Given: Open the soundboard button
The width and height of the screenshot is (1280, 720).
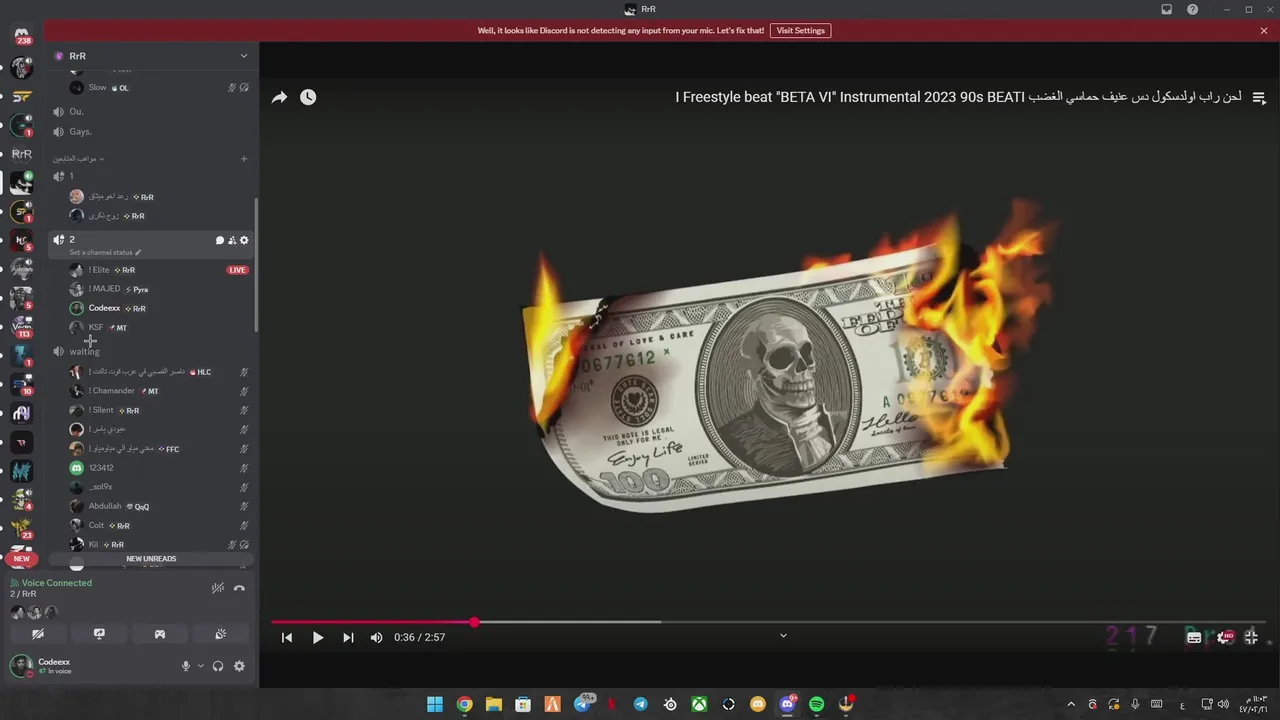Looking at the screenshot, I should click(x=221, y=634).
